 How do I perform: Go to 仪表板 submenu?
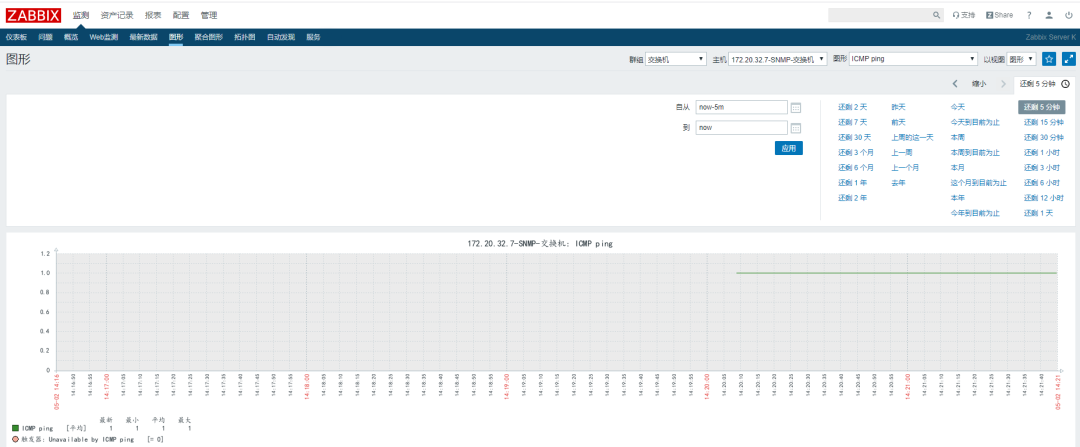point(17,37)
